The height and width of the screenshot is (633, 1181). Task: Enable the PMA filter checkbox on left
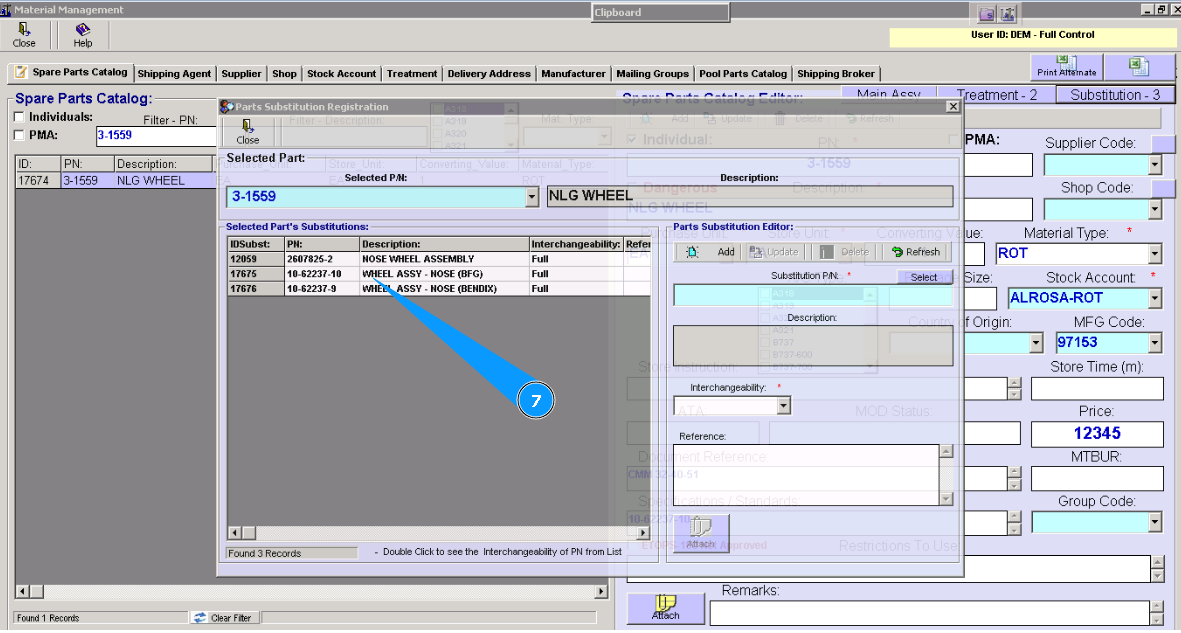pyautogui.click(x=20, y=135)
